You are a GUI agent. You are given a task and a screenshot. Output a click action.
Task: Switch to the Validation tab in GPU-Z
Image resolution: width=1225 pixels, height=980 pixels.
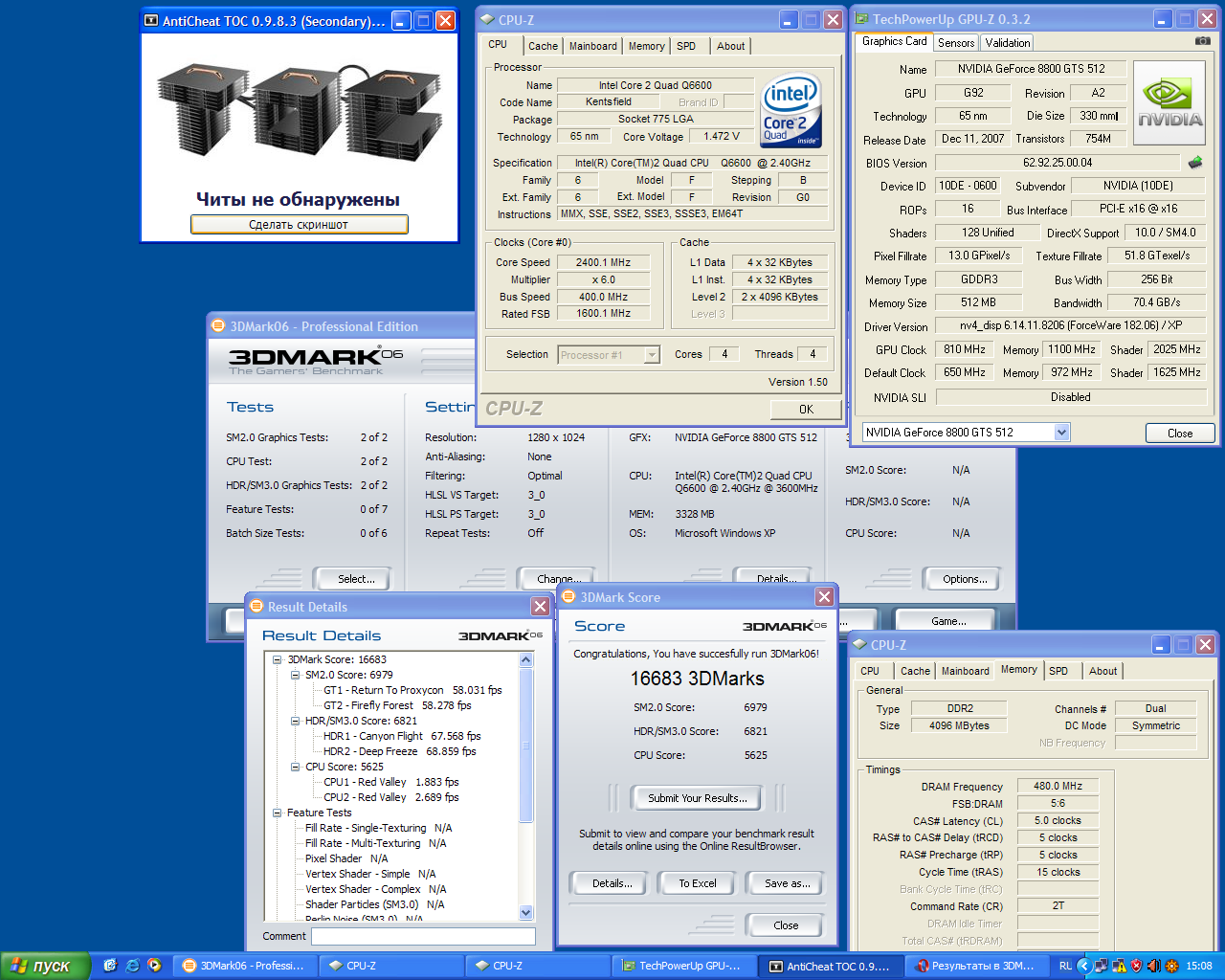click(1008, 42)
